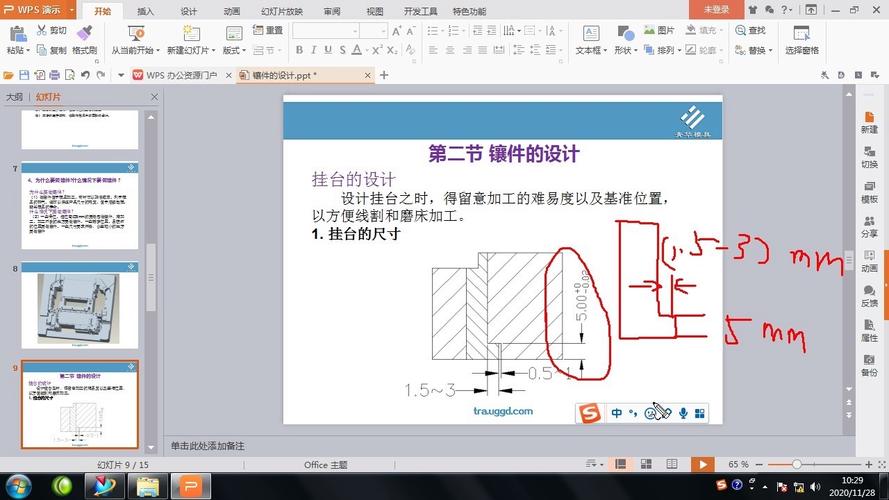889x500 pixels.
Task: Click the zoom in plus button
Action: (868, 464)
